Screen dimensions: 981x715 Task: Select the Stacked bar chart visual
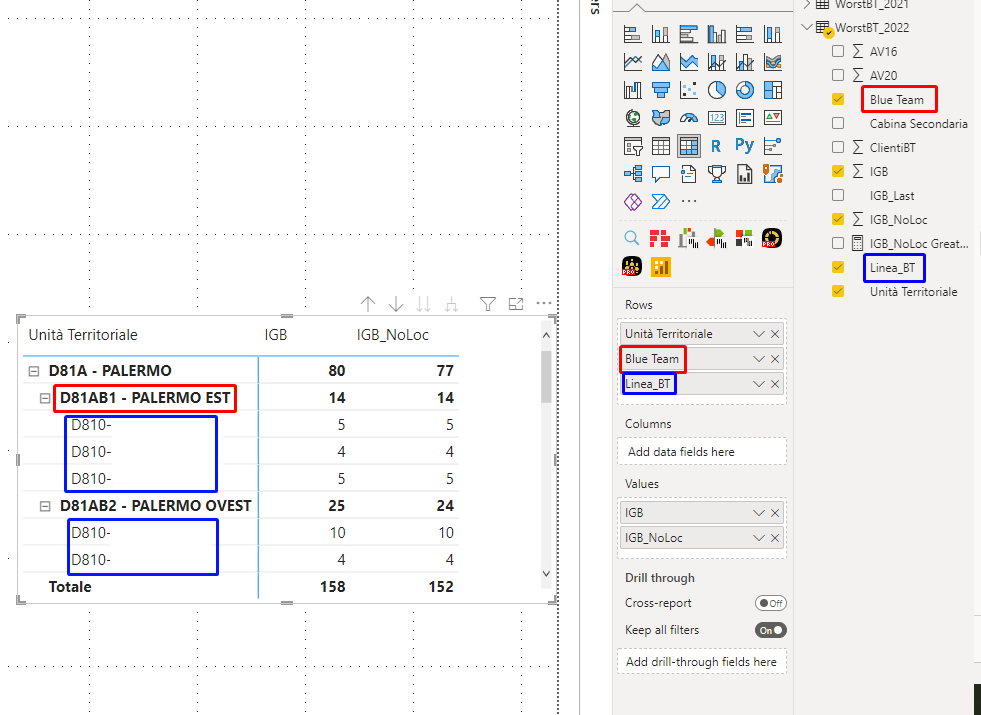(633, 34)
